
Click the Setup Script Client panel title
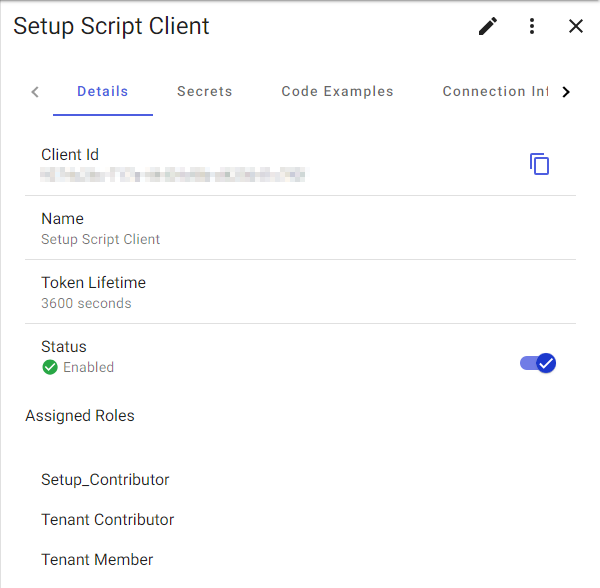click(111, 26)
